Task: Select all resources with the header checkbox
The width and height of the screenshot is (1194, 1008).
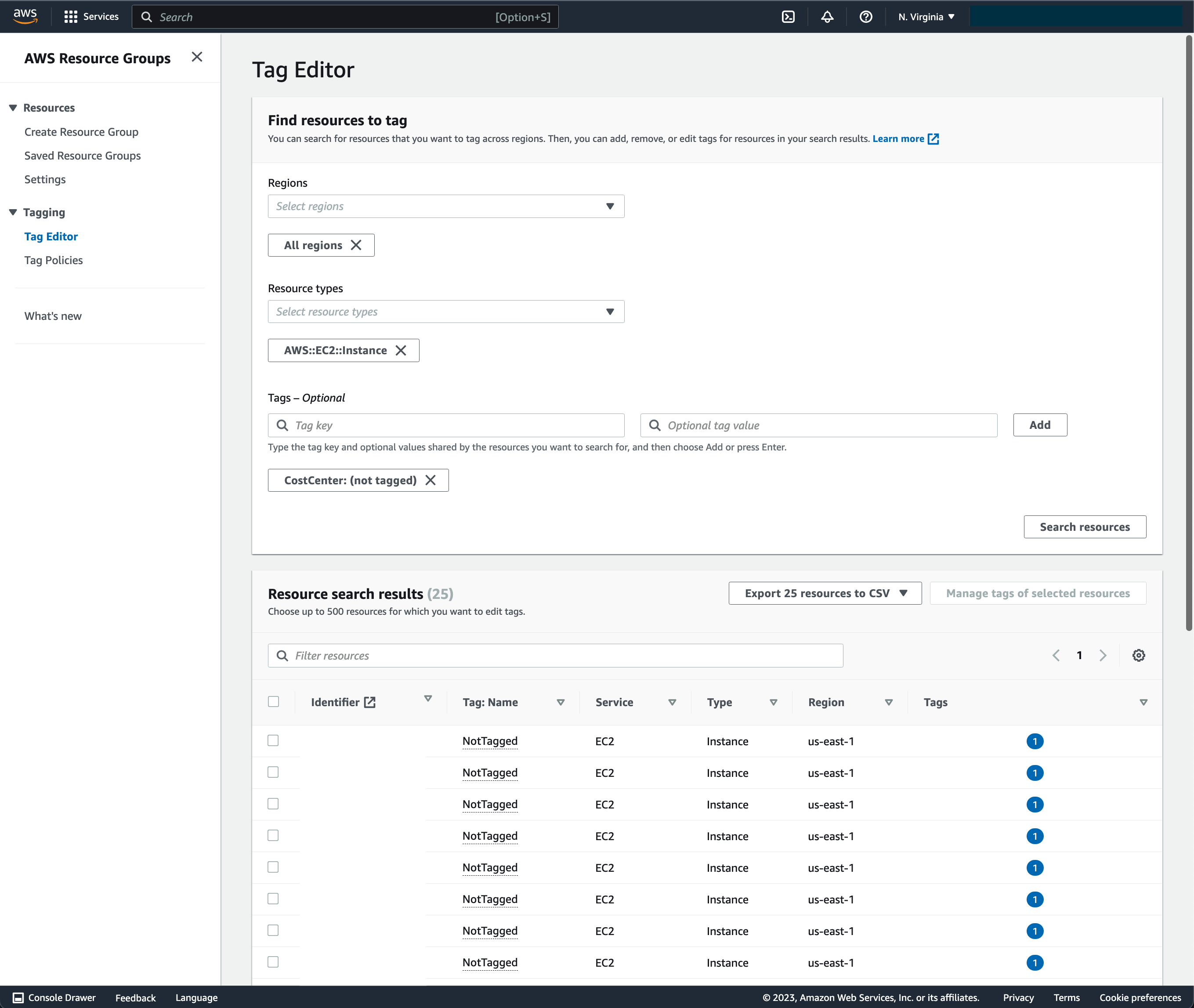Action: coord(274,701)
